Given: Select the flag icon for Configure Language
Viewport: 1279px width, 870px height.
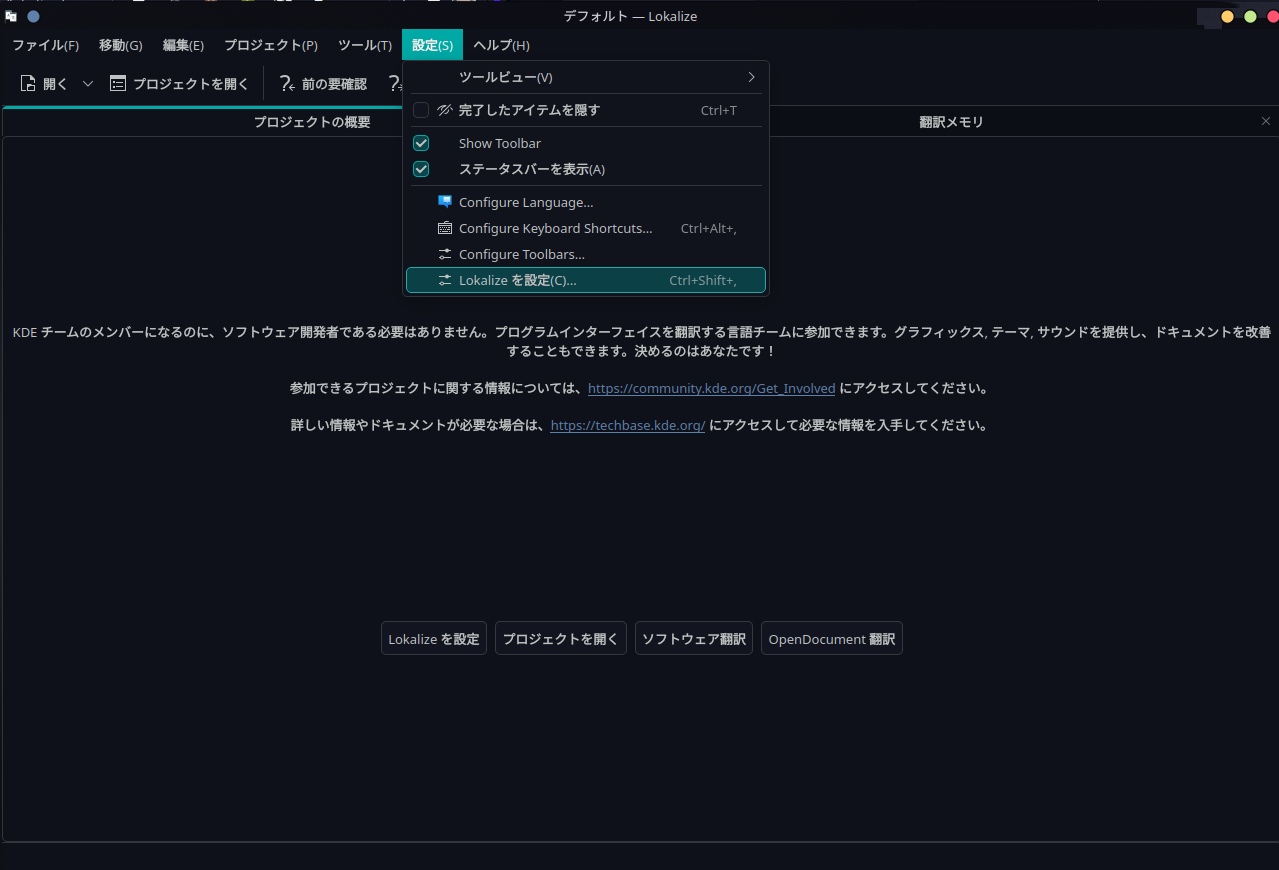Looking at the screenshot, I should tap(444, 201).
